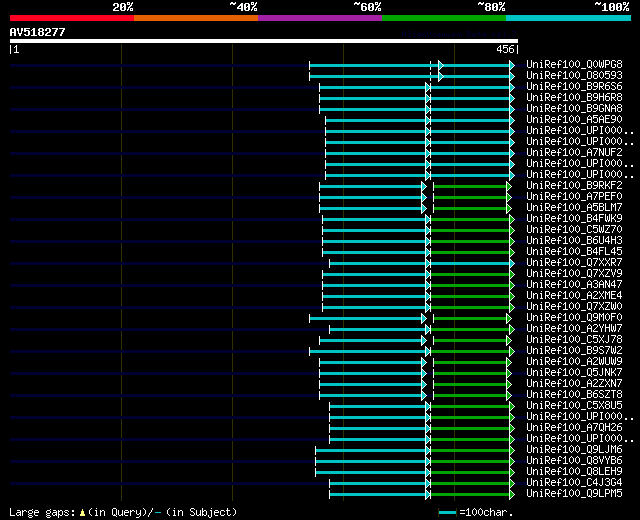Select the UniRef100_Q5JNK7 label

(x=574, y=373)
